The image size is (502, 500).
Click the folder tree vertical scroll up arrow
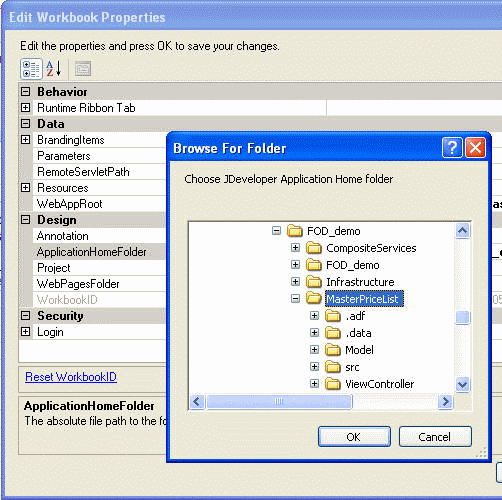(462, 231)
